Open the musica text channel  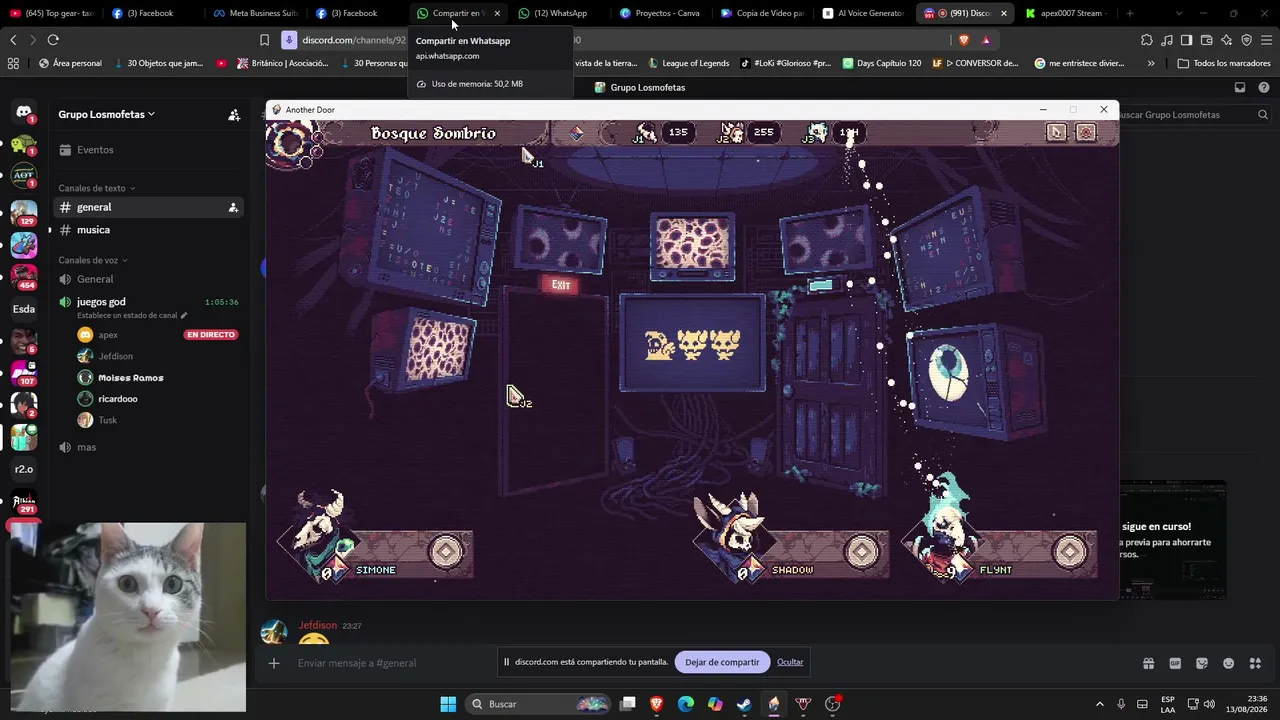148,230
